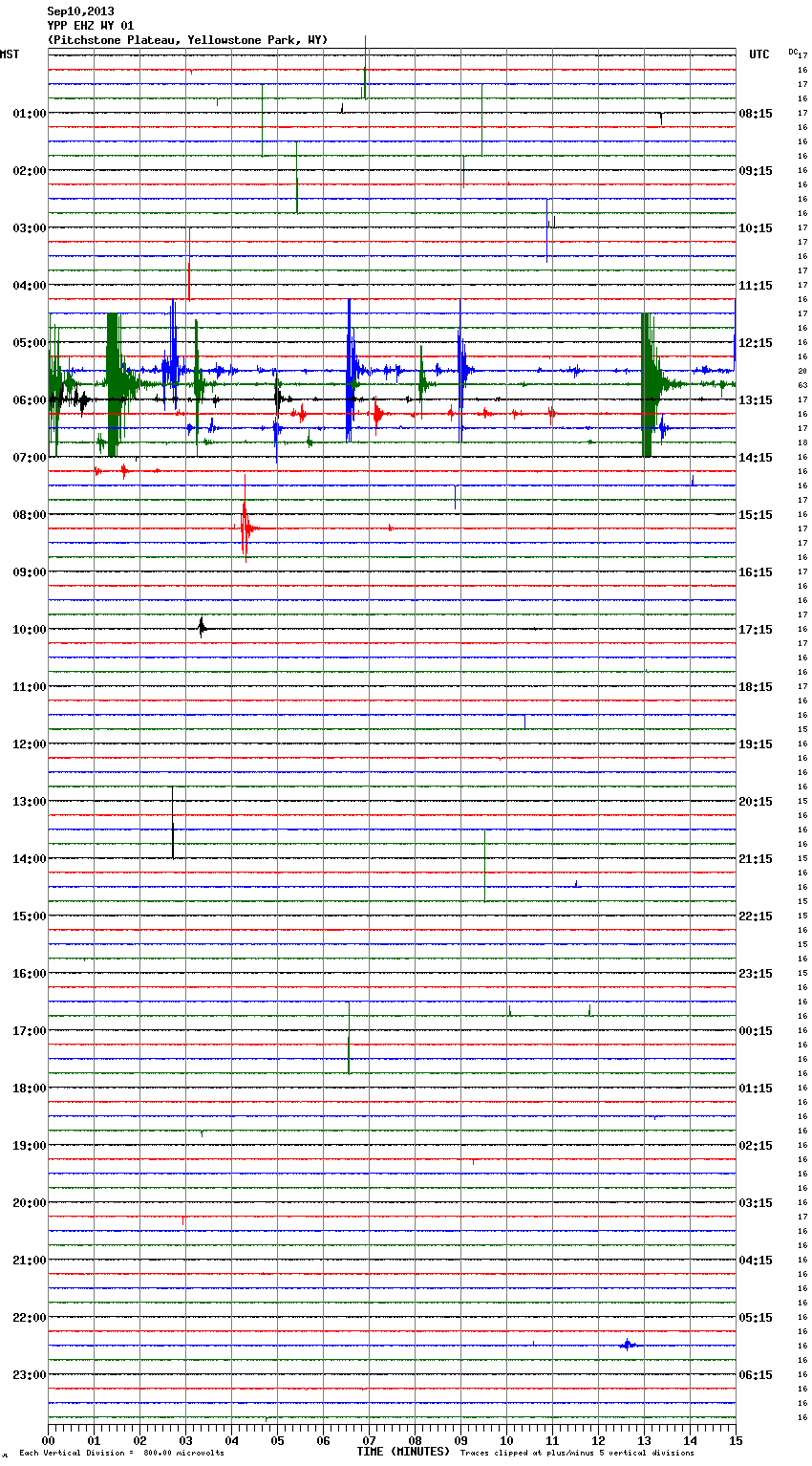Viewport: 812px width, 1466px height.
Task: Click the 00:15 UTC row label
Action: pyautogui.click(x=756, y=1030)
